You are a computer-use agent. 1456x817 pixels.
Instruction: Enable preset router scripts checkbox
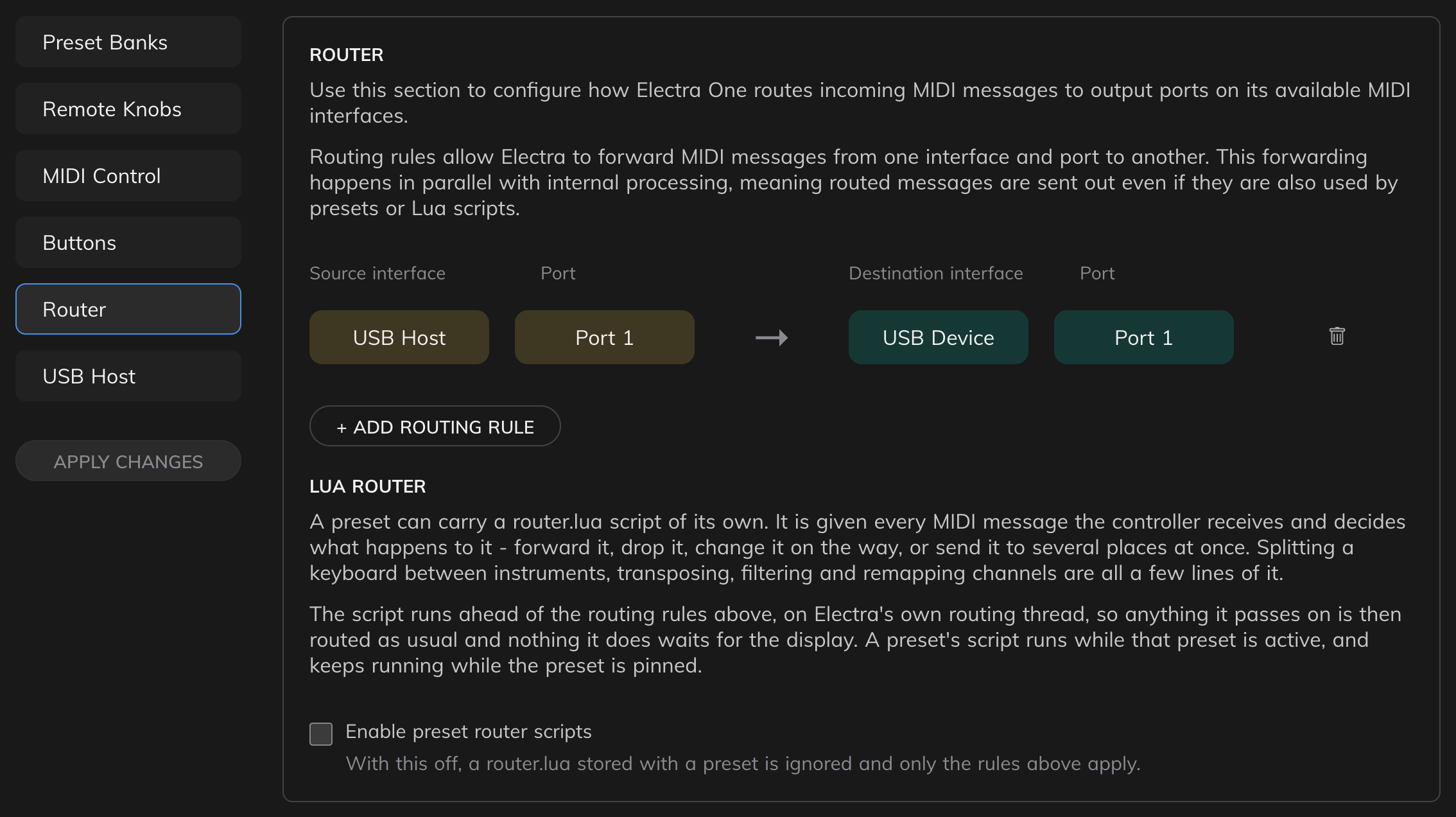(321, 734)
